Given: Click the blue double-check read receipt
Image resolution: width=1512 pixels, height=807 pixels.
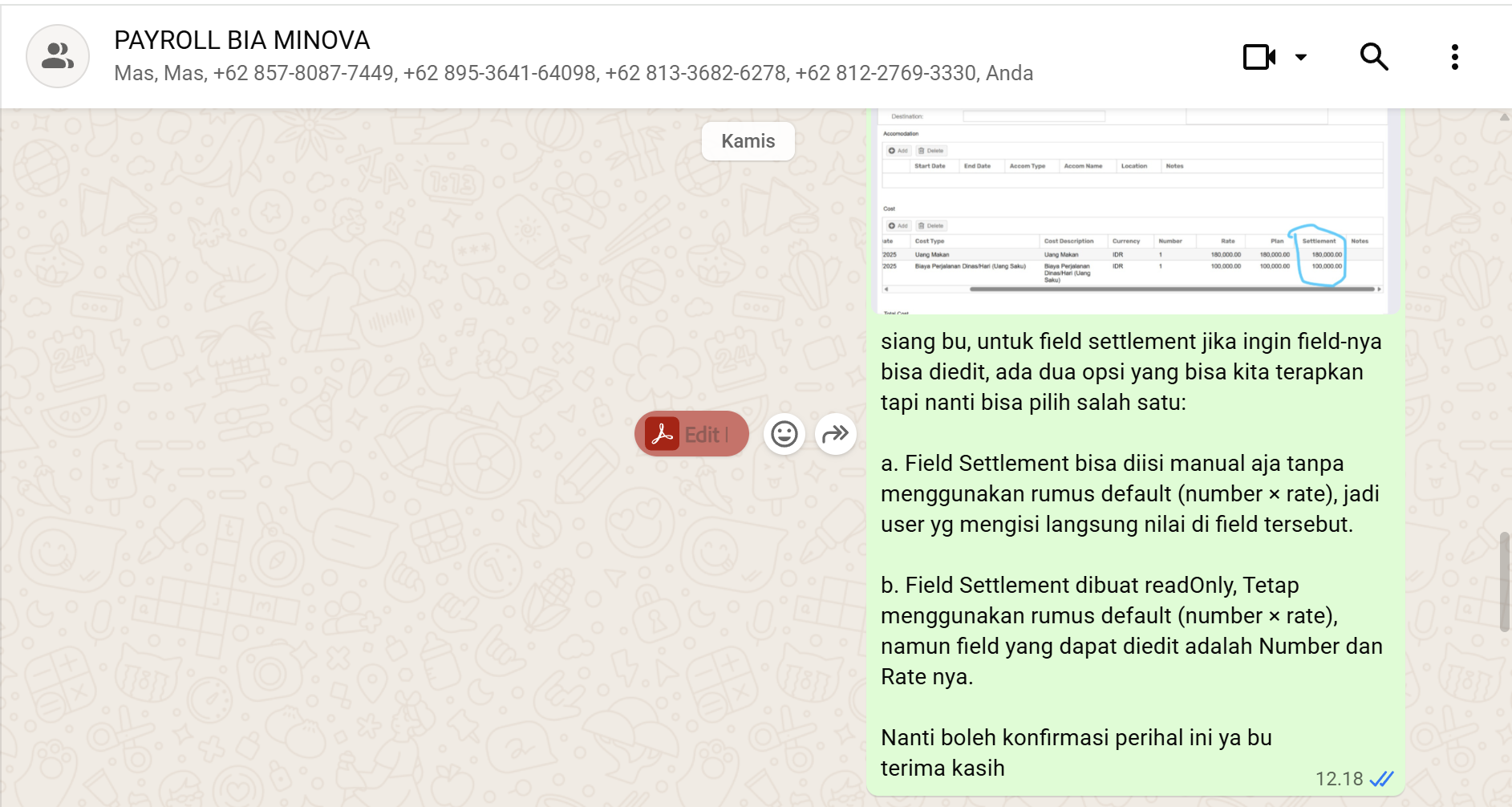Looking at the screenshot, I should coord(1381,779).
